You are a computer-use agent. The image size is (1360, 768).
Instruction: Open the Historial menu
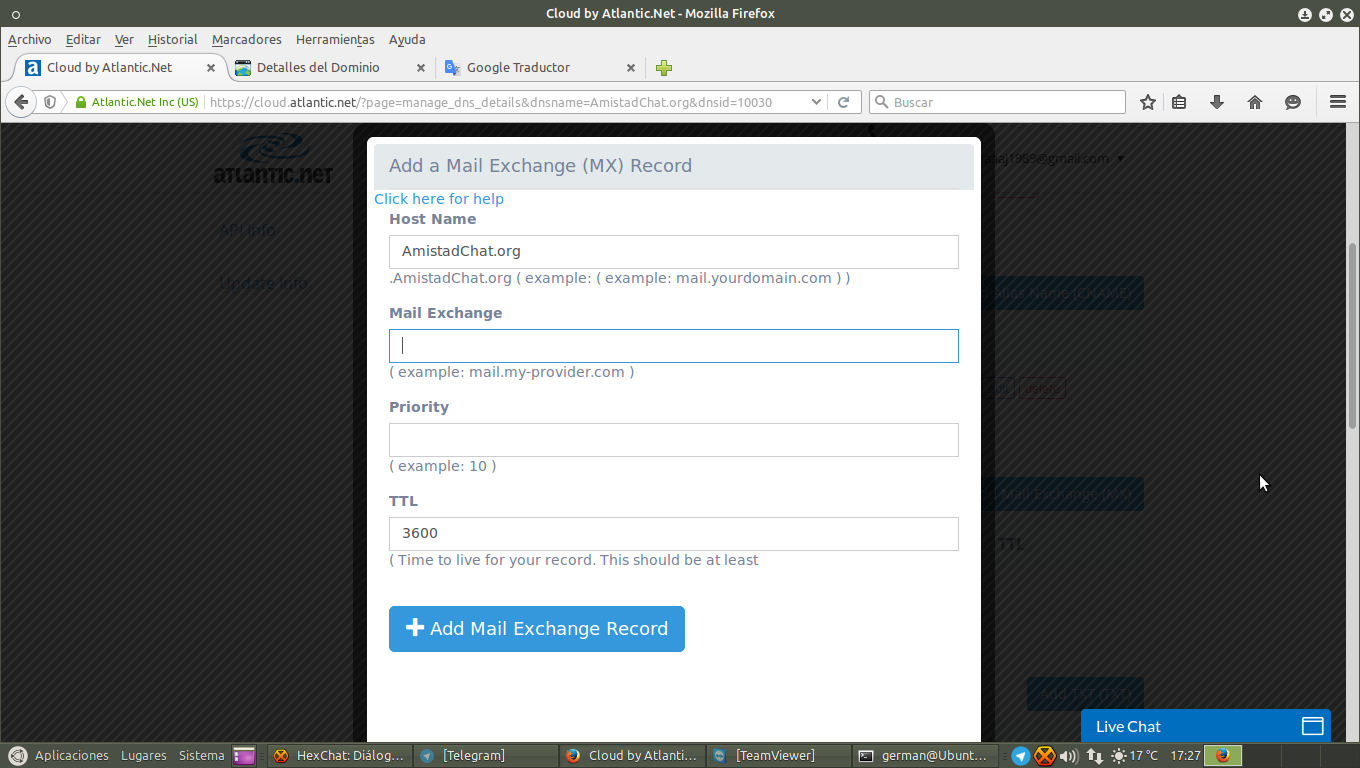[x=172, y=40]
